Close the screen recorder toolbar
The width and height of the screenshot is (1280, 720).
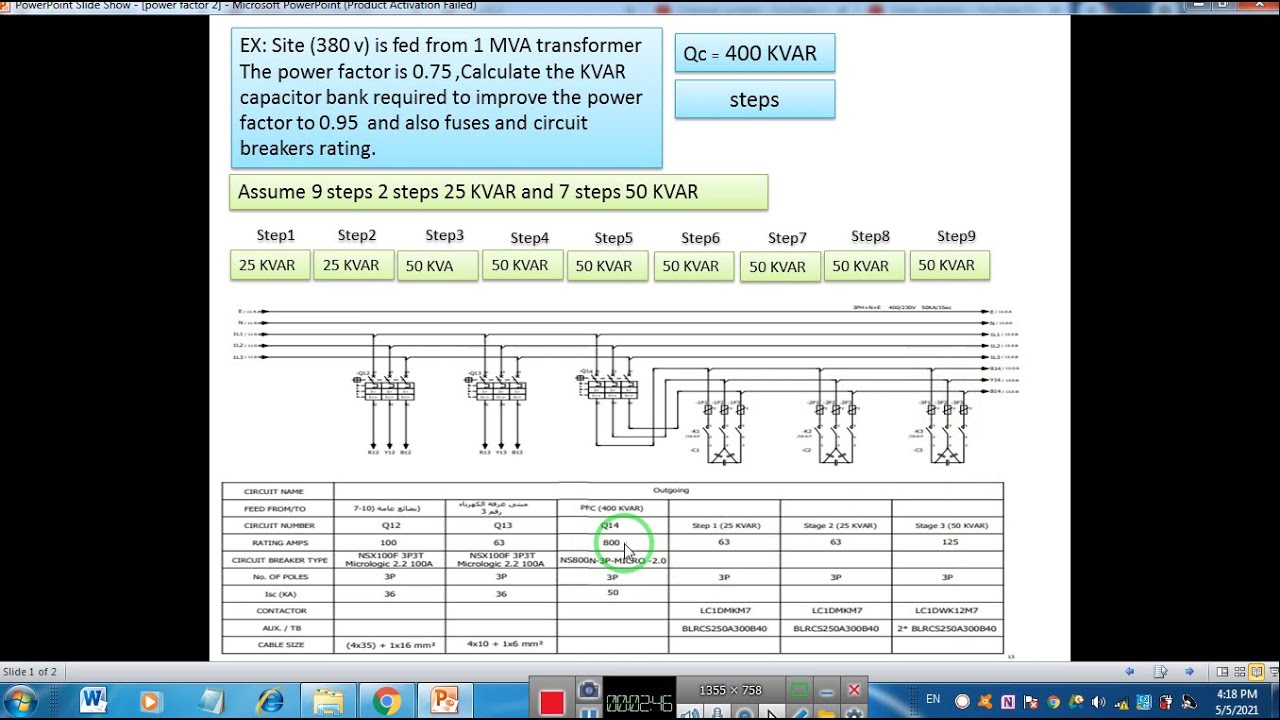point(854,690)
